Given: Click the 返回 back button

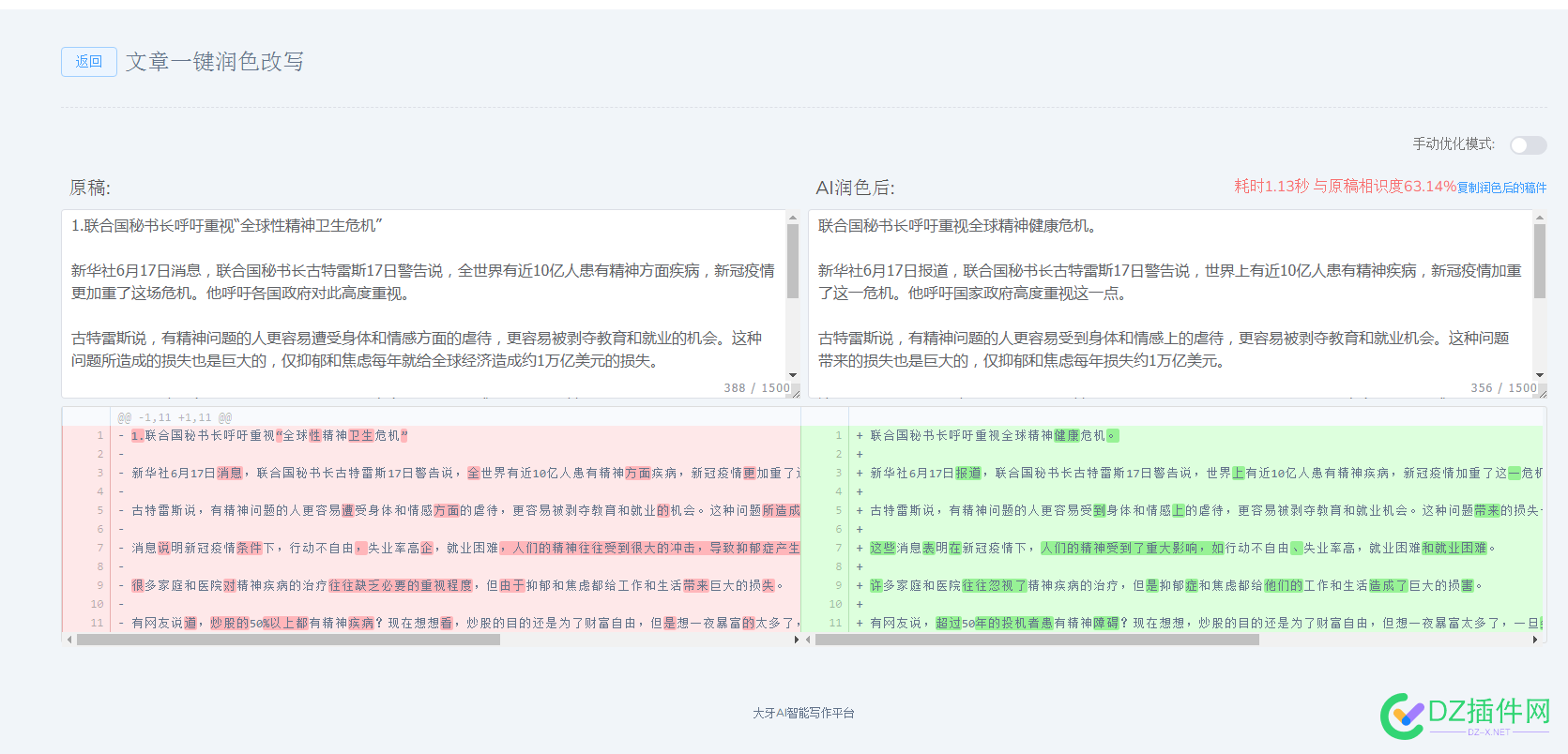Looking at the screenshot, I should pyautogui.click(x=89, y=62).
